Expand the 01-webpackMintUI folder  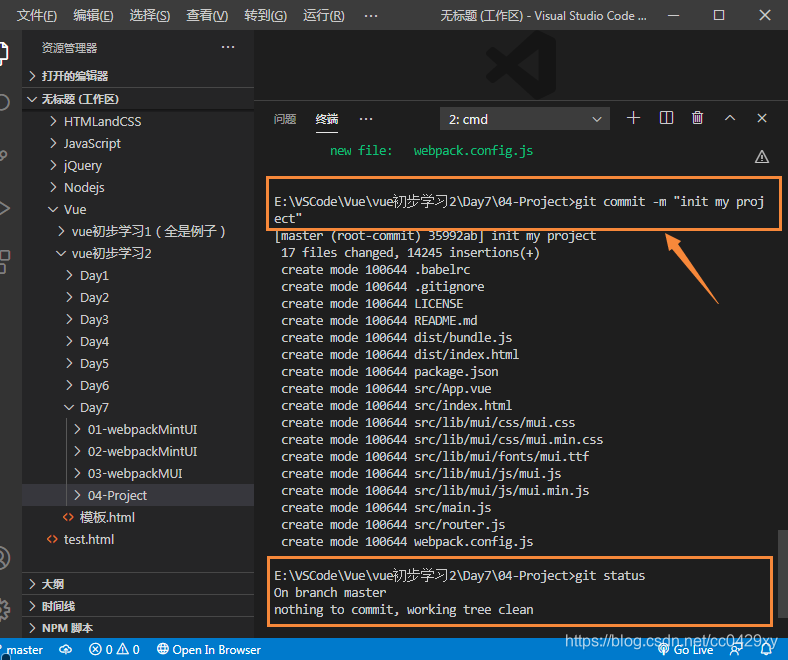pos(138,429)
